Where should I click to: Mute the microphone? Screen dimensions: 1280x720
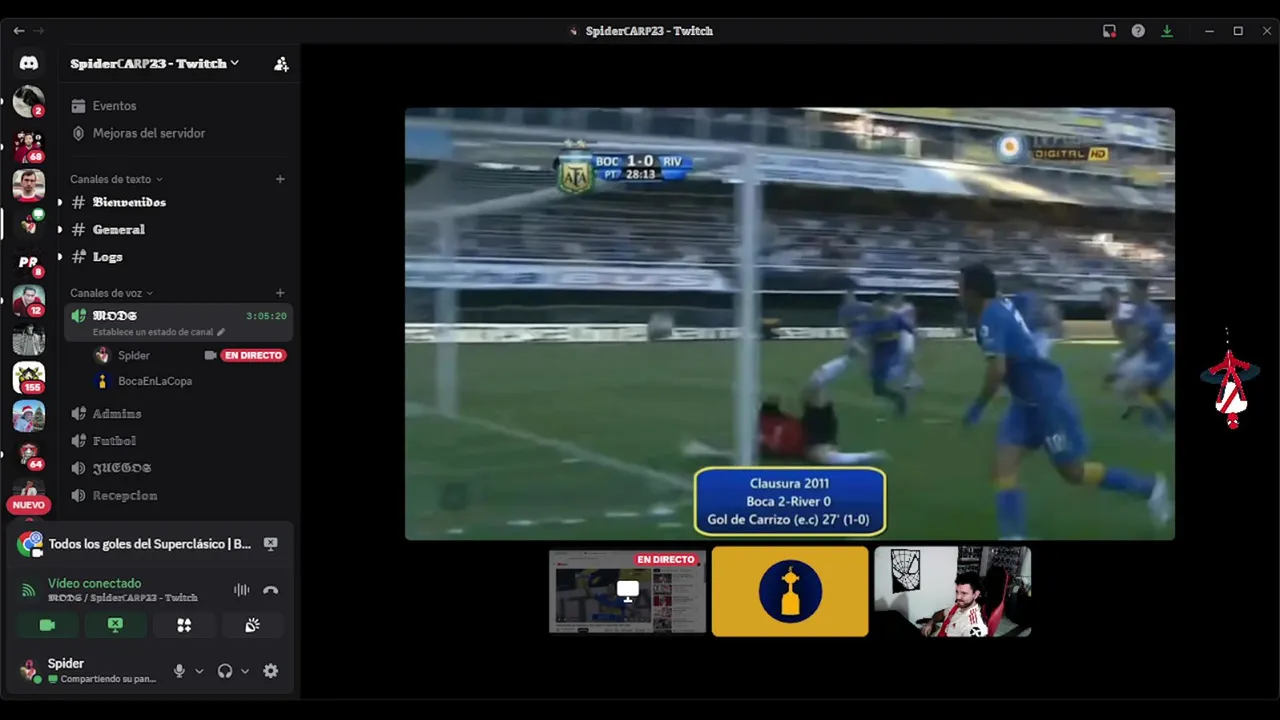(x=179, y=671)
